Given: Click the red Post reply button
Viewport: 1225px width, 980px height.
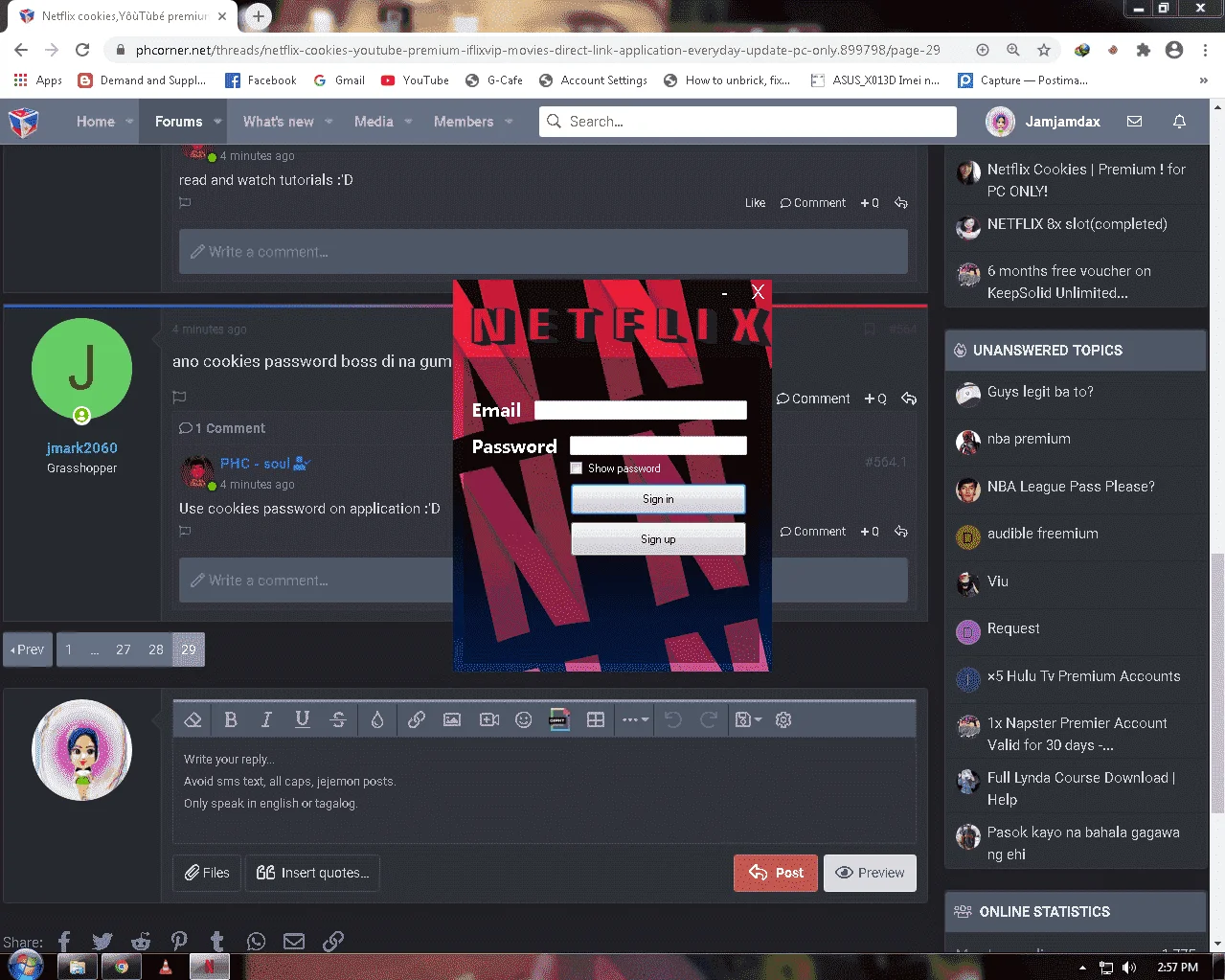Looking at the screenshot, I should pos(776,873).
